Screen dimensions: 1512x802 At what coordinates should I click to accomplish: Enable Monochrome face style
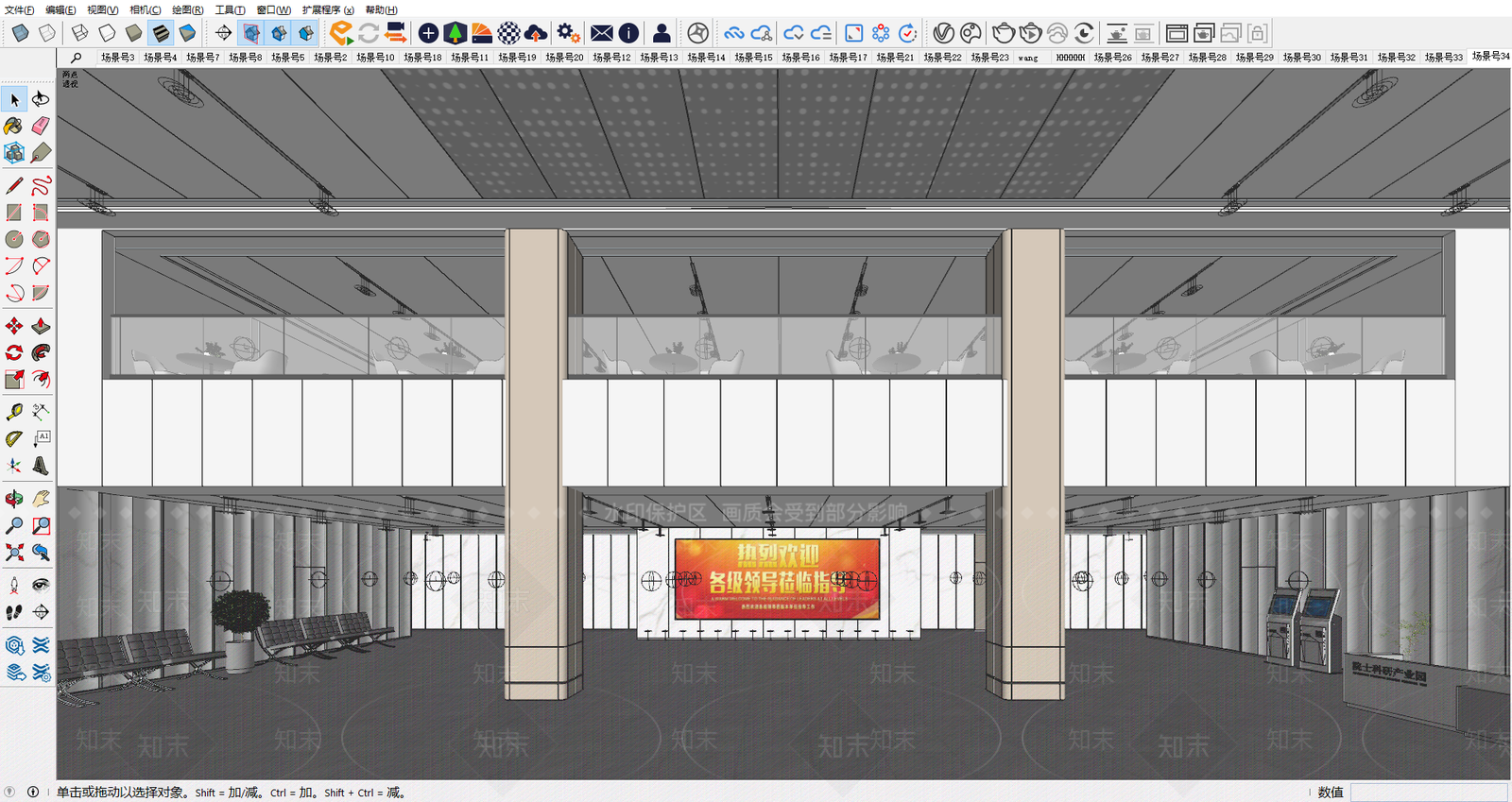coord(187,33)
